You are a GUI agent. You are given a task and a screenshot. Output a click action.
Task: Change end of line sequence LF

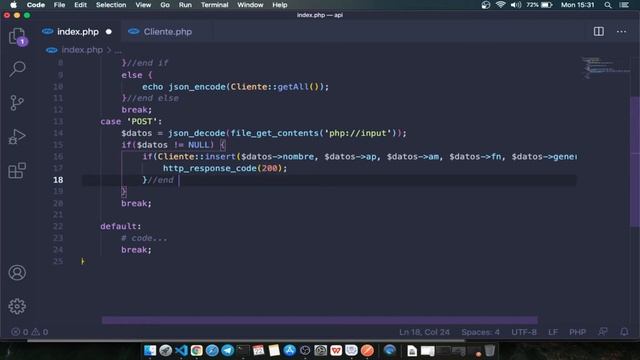tap(553, 332)
